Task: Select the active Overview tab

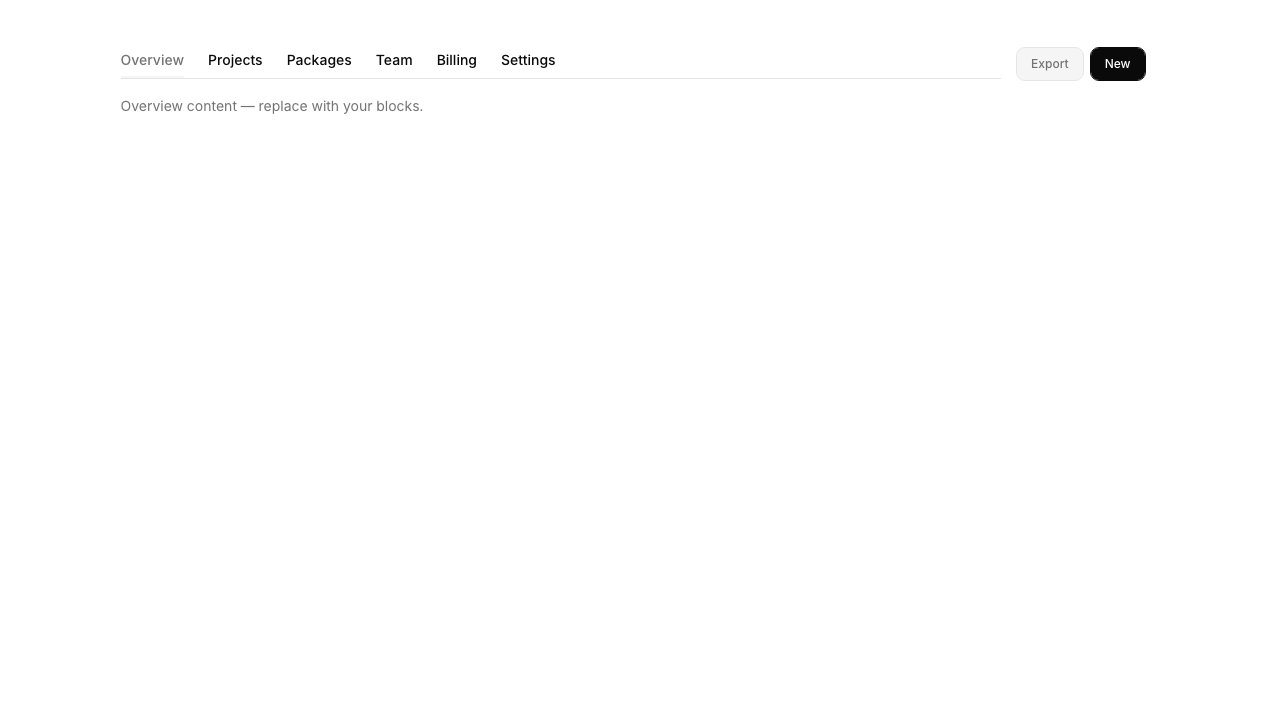Action: coord(152,60)
